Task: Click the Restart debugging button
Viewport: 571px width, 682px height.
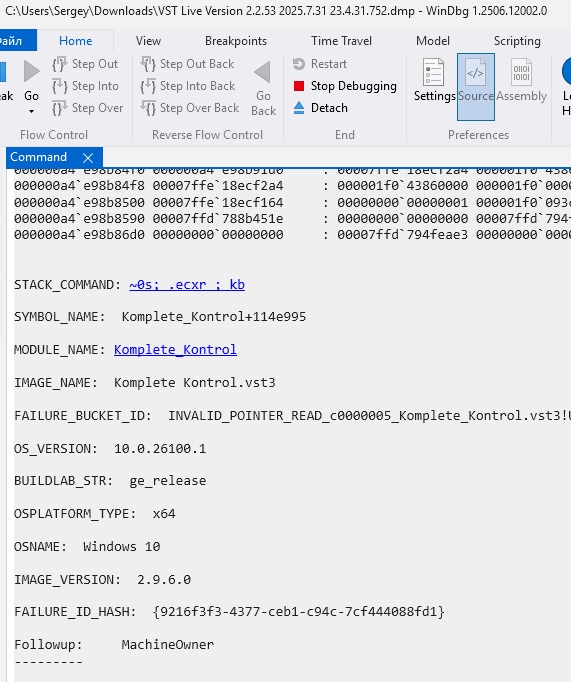Action: 320,64
